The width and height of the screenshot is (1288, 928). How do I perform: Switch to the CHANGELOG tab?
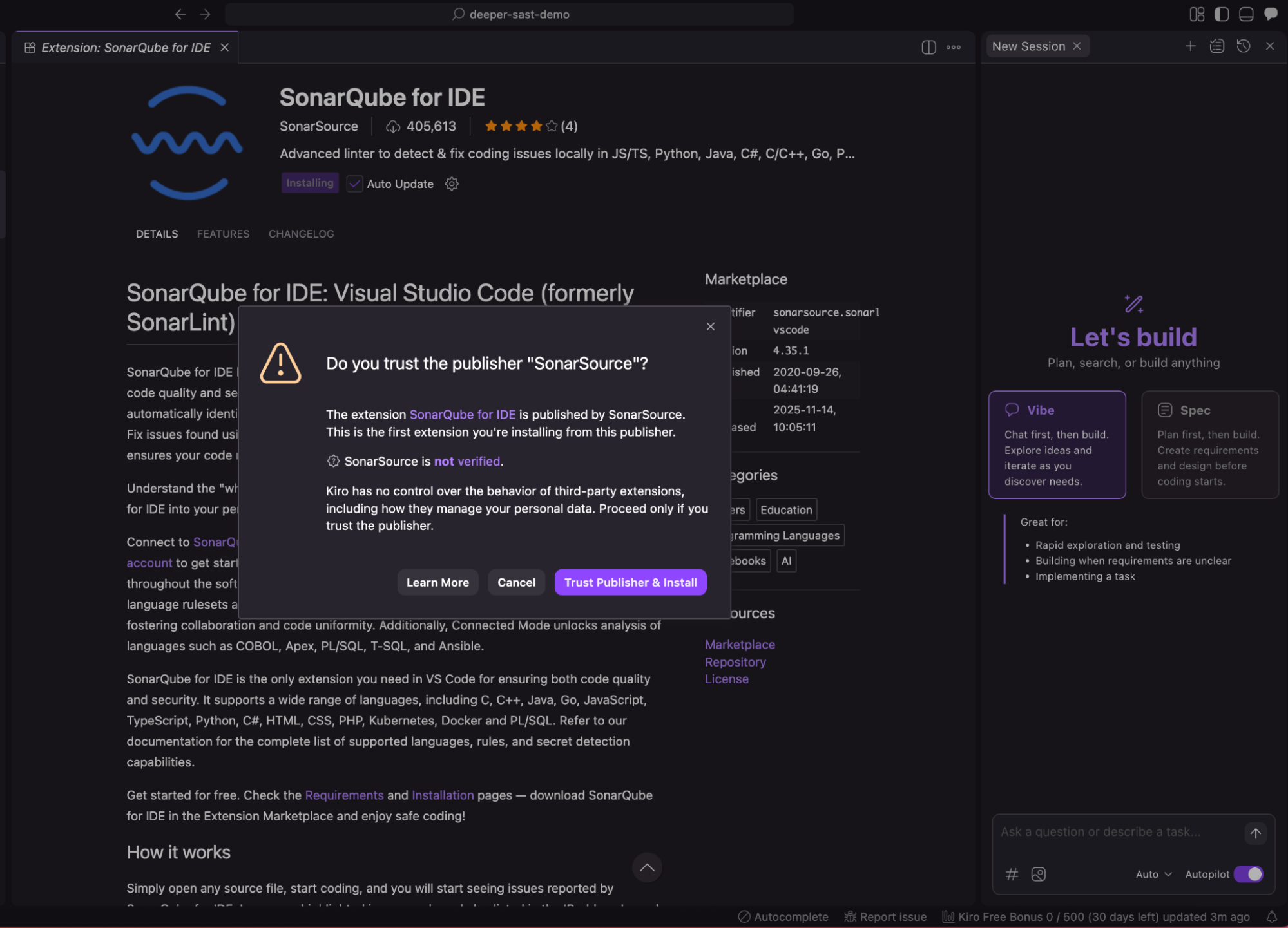pyautogui.click(x=301, y=234)
